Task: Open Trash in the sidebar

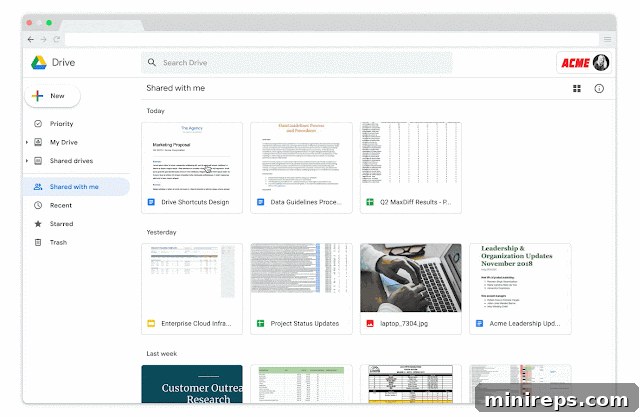Action: (58, 242)
